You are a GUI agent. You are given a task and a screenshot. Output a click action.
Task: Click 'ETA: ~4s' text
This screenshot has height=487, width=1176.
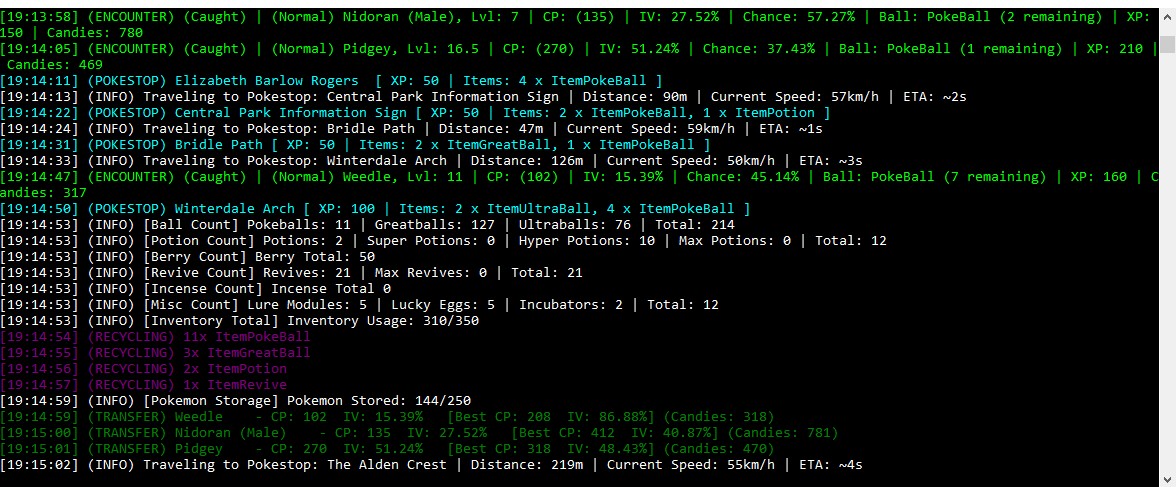(x=830, y=464)
